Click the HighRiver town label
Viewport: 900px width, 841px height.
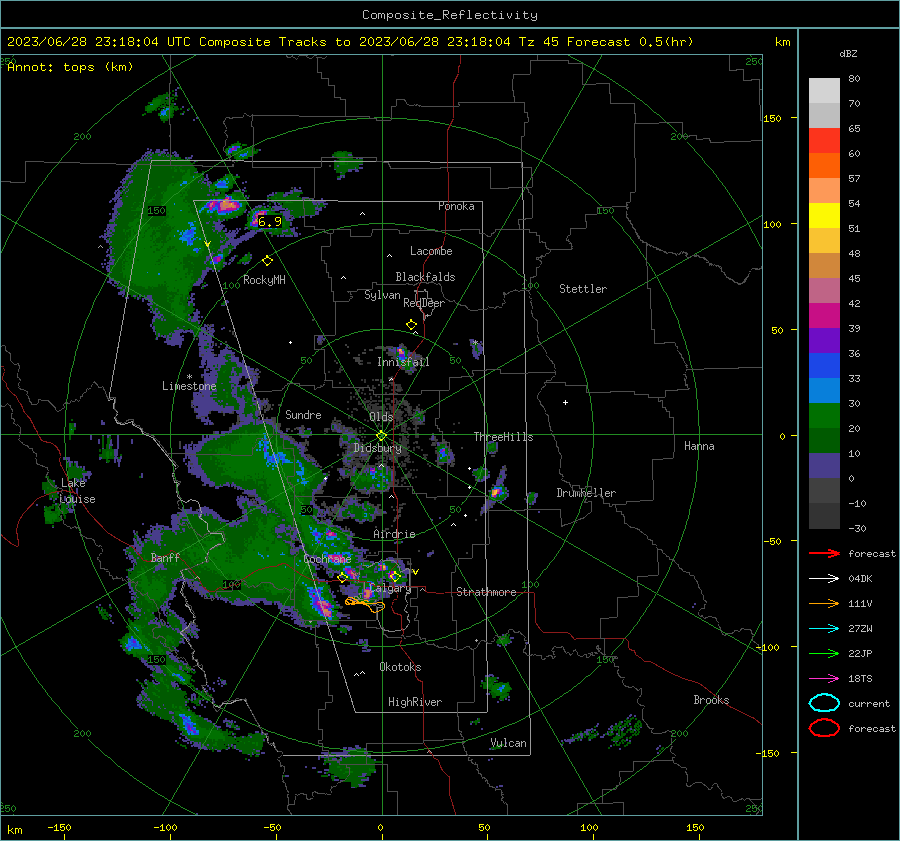click(x=414, y=702)
